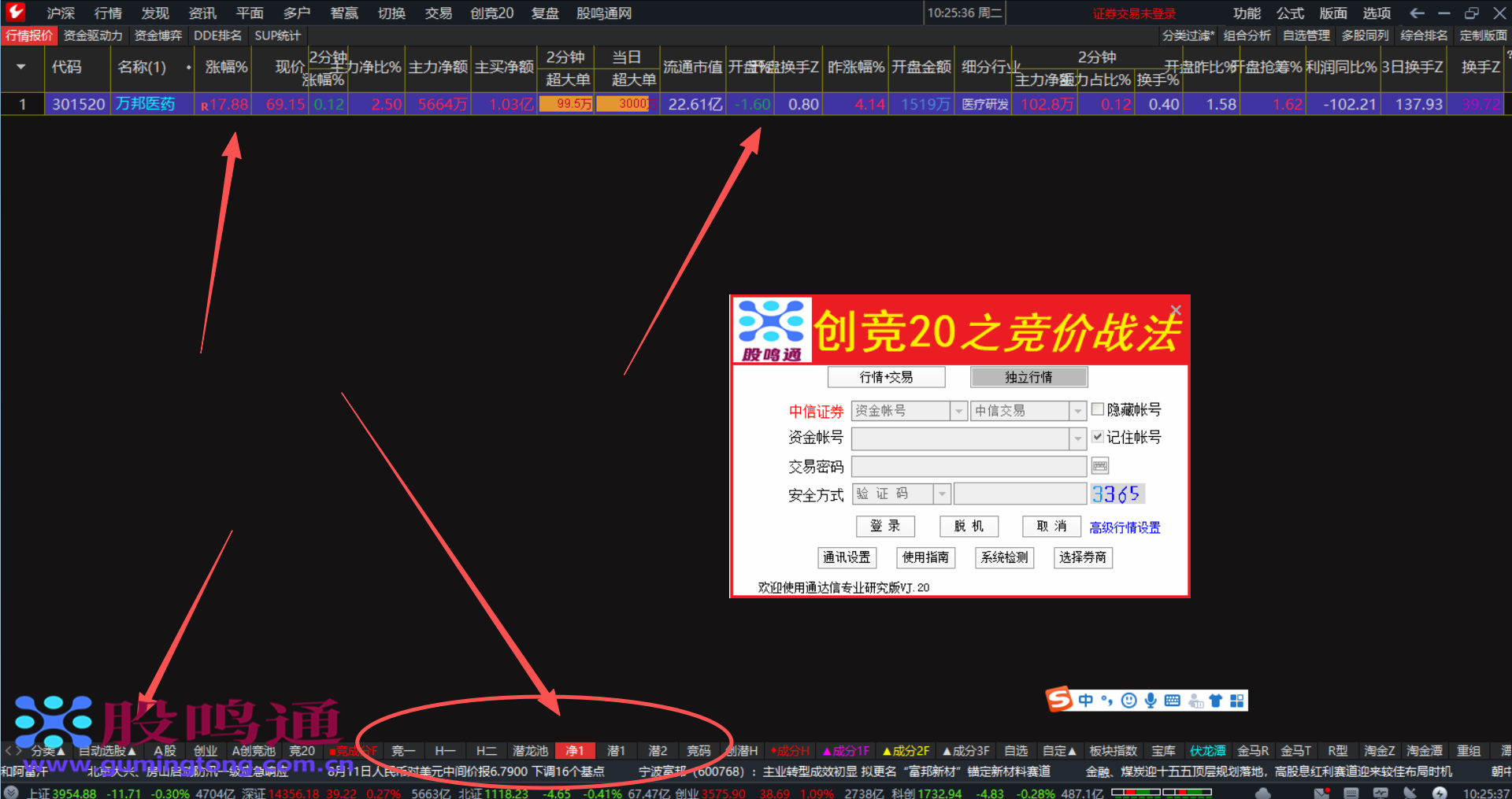Select the 行情+交易 mode button
Image resolution: width=1512 pixels, height=799 pixels.
click(886, 377)
